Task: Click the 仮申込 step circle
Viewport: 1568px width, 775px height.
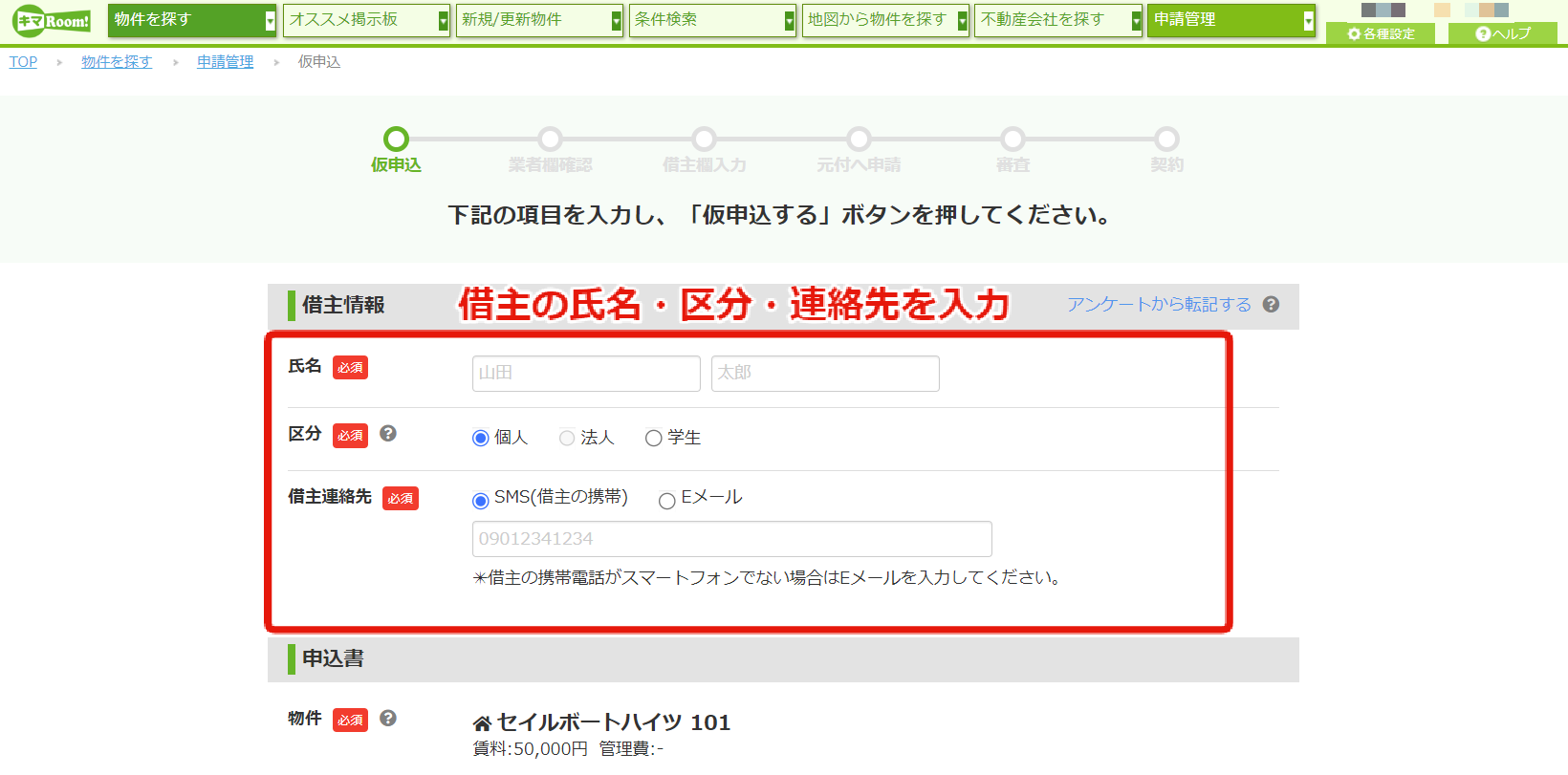Action: pos(396,139)
